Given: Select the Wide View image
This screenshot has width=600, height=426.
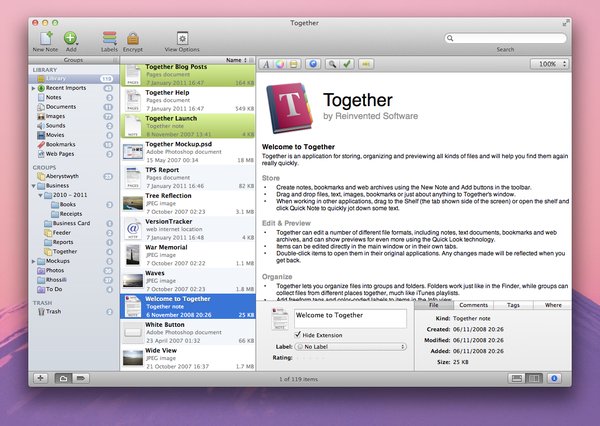Looking at the screenshot, I should pyautogui.click(x=188, y=358).
